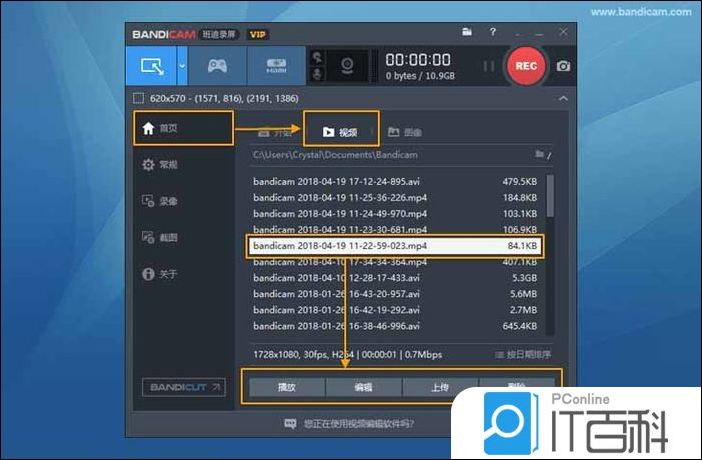Select highlighted file bandicam 2018-04-19 11-22-59-023.mp4
This screenshot has height=460, width=702.
[395, 246]
